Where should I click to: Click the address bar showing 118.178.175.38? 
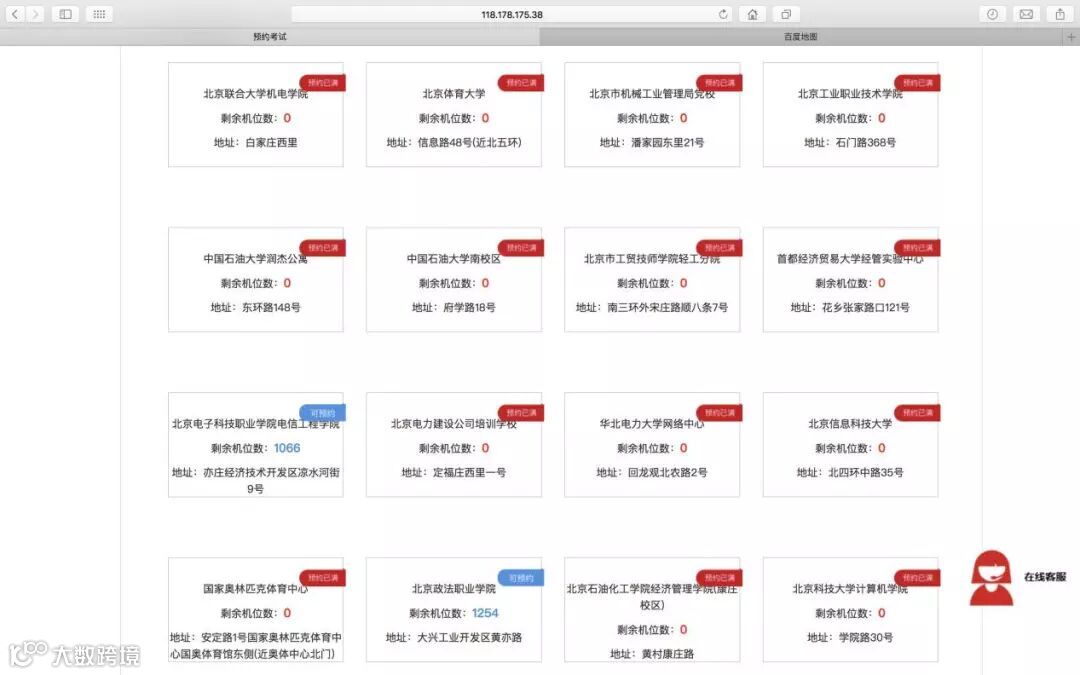pyautogui.click(x=512, y=14)
